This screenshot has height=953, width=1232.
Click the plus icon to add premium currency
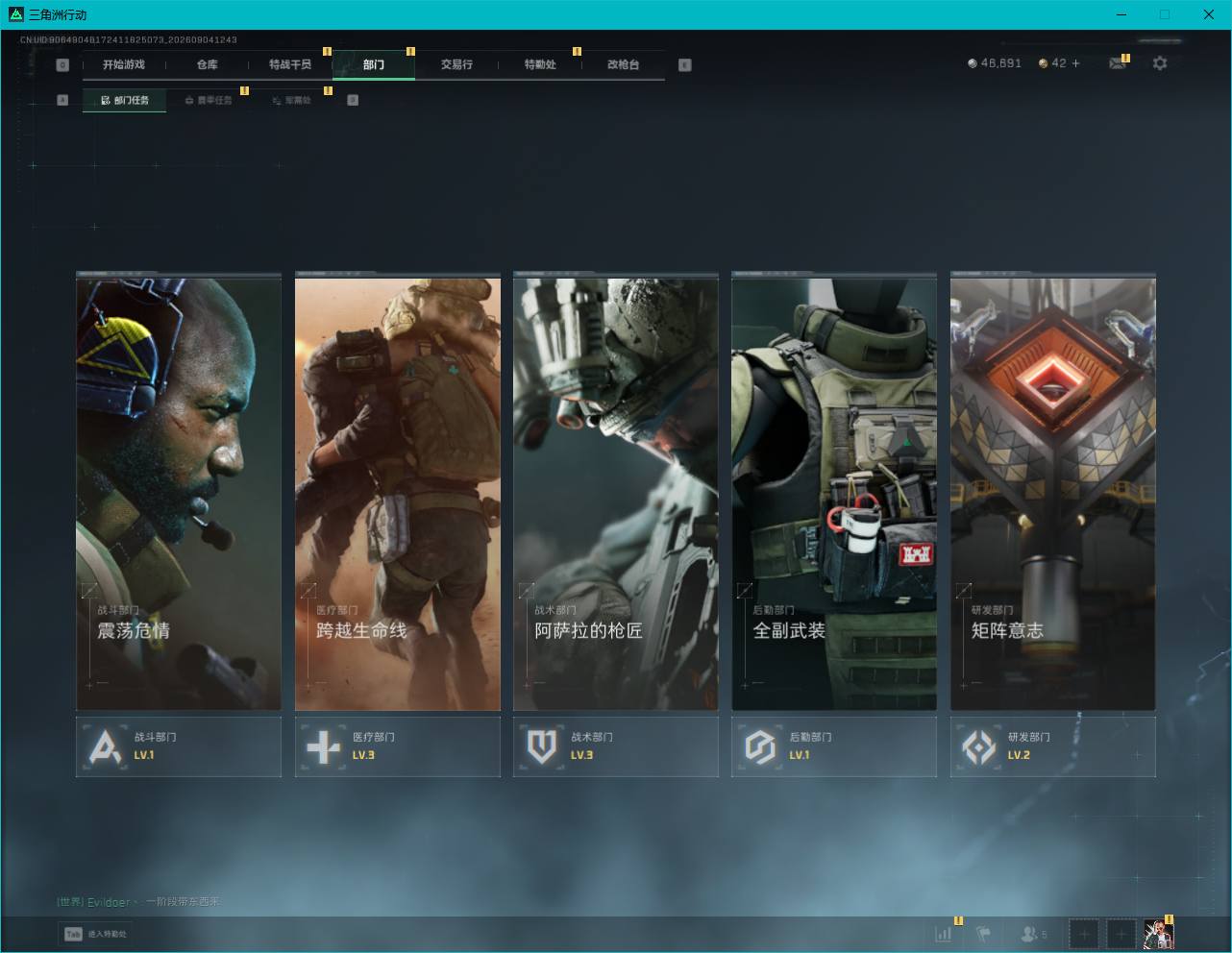click(1075, 63)
